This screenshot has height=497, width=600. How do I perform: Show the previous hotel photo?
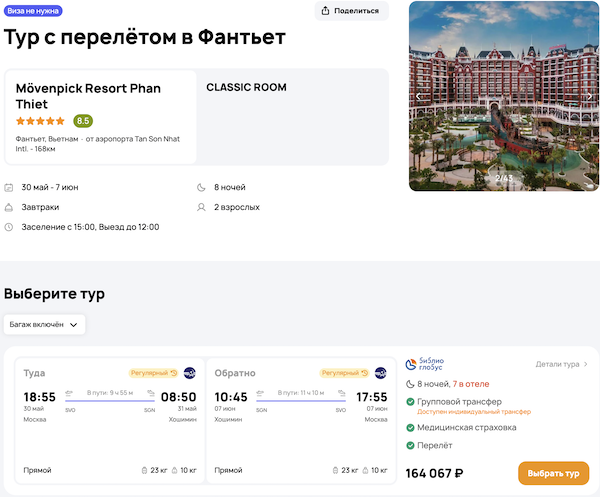coord(419,96)
